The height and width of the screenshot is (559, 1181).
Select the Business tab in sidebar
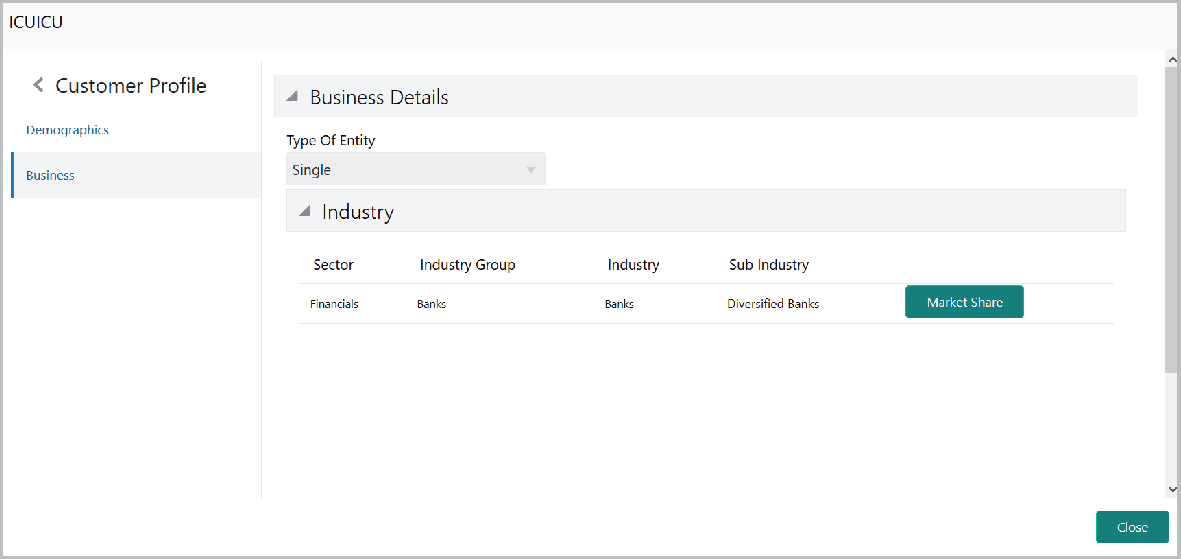tap(50, 175)
